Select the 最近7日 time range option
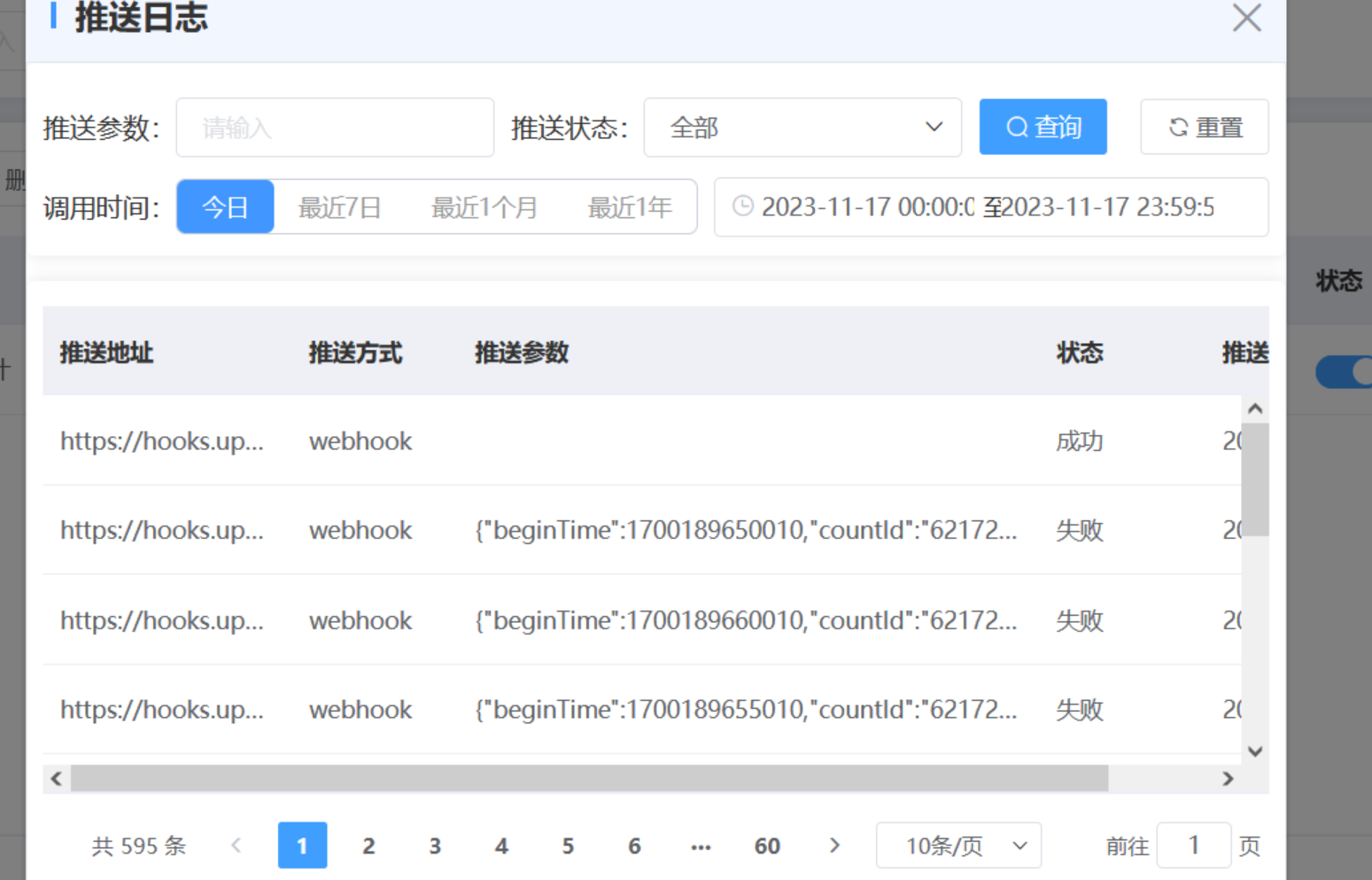This screenshot has width=1372, height=880. coord(339,207)
